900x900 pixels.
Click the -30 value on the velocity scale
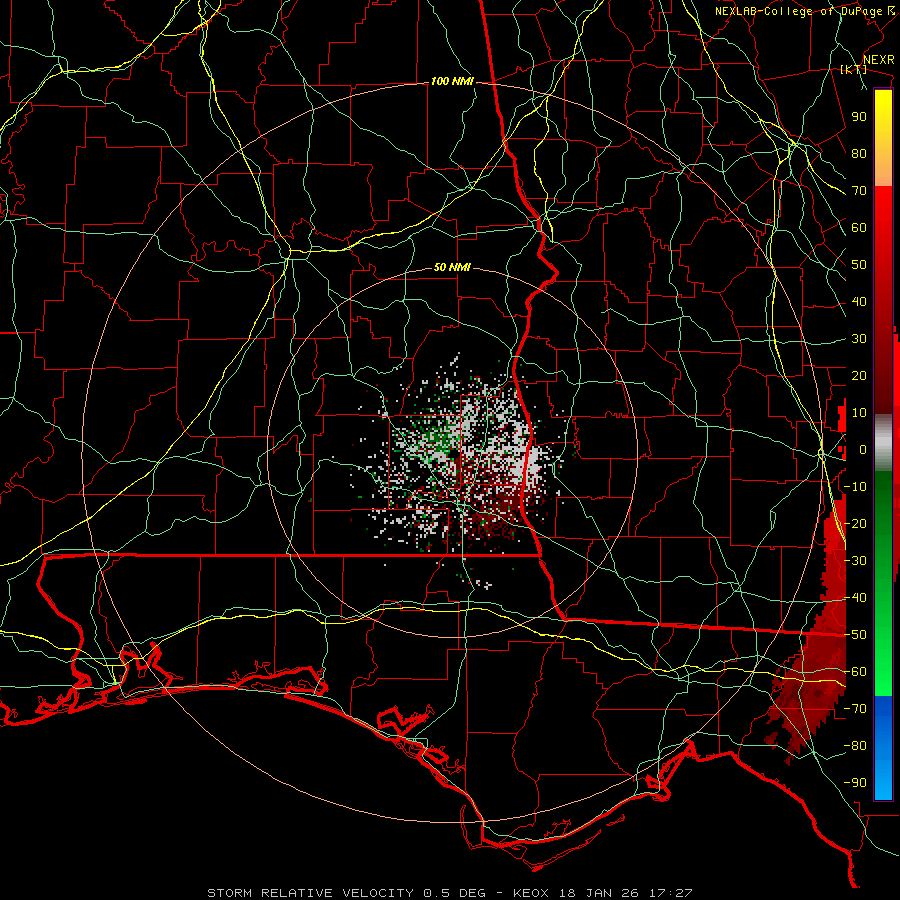(x=855, y=561)
